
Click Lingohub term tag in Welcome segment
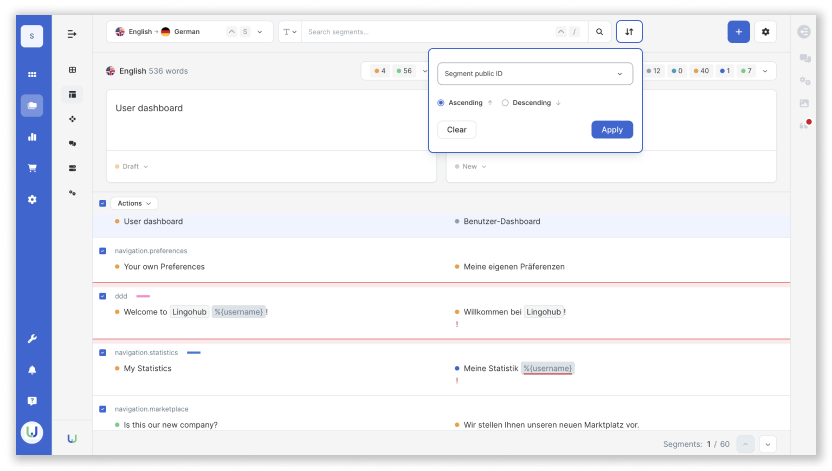189,312
